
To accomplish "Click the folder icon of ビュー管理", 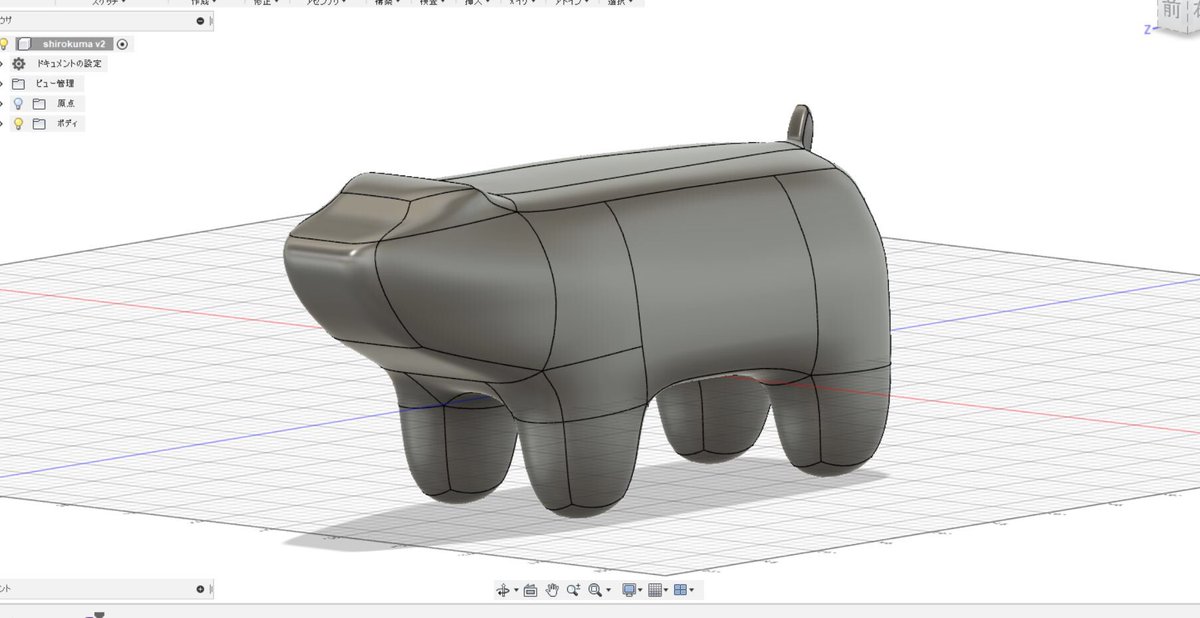I will click(x=18, y=84).
